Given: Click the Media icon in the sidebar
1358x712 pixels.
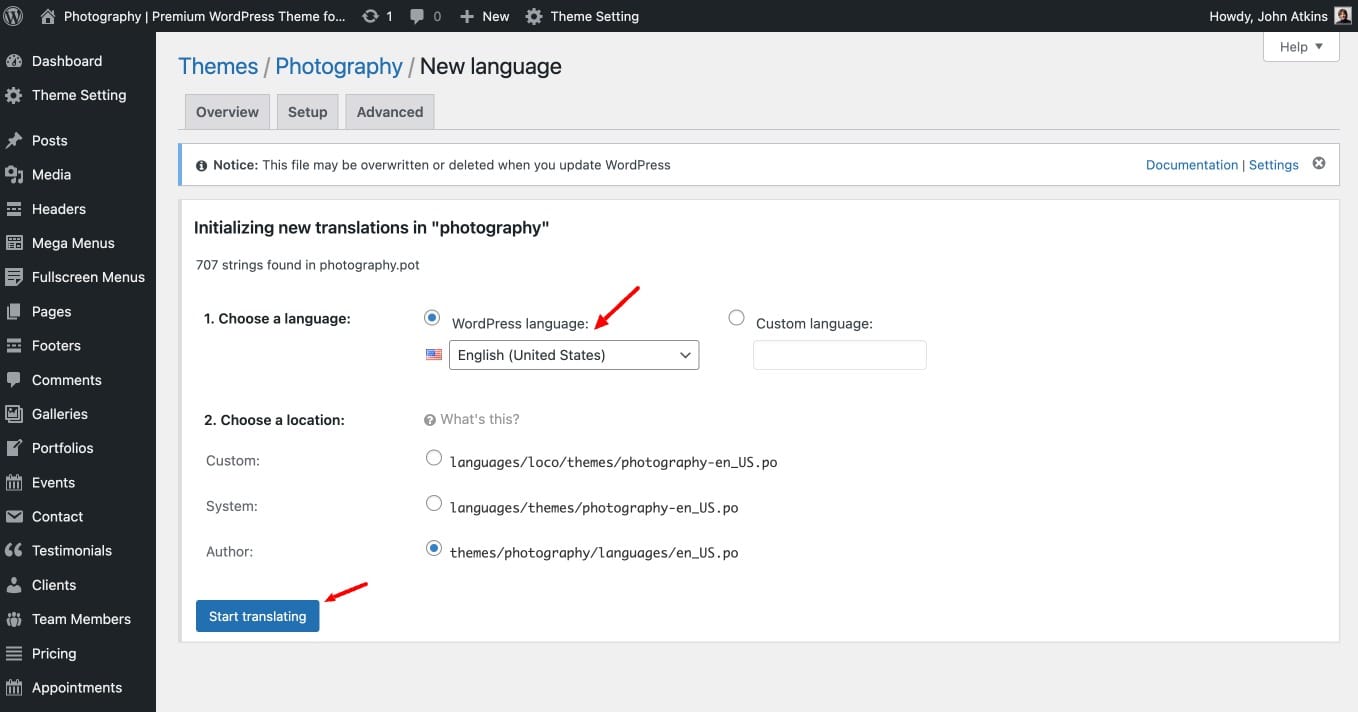Looking at the screenshot, I should [14, 175].
